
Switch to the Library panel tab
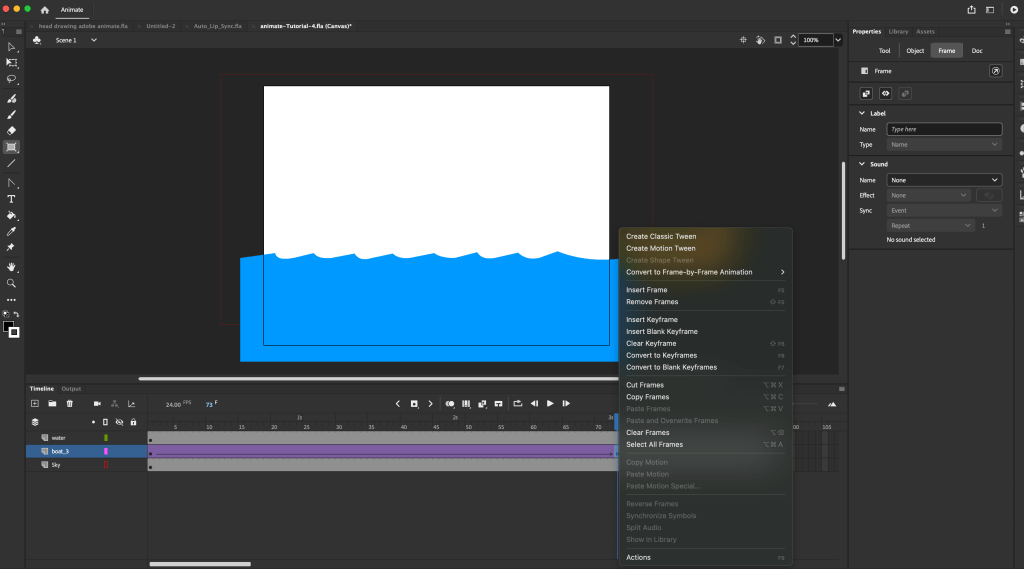898,31
